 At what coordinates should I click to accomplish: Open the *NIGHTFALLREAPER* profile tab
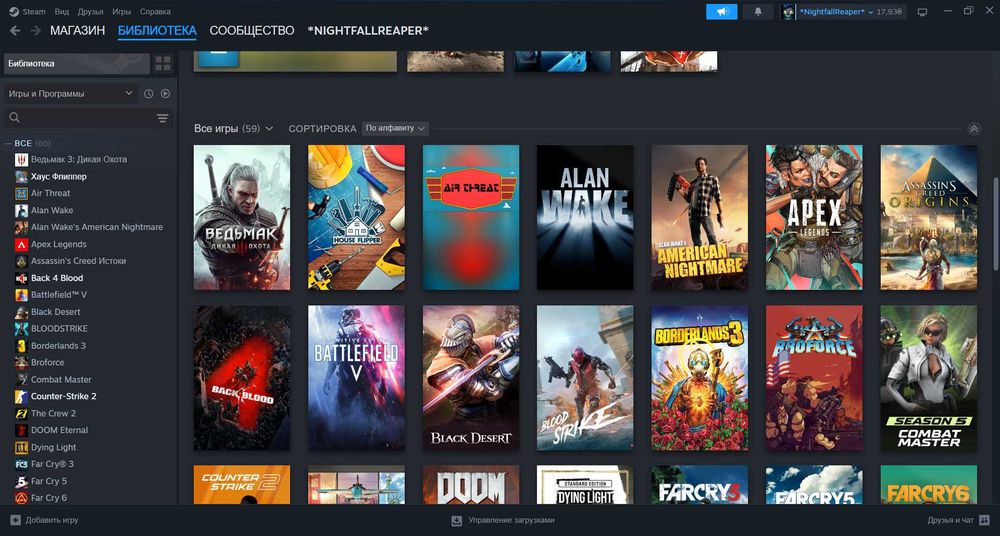tap(368, 31)
